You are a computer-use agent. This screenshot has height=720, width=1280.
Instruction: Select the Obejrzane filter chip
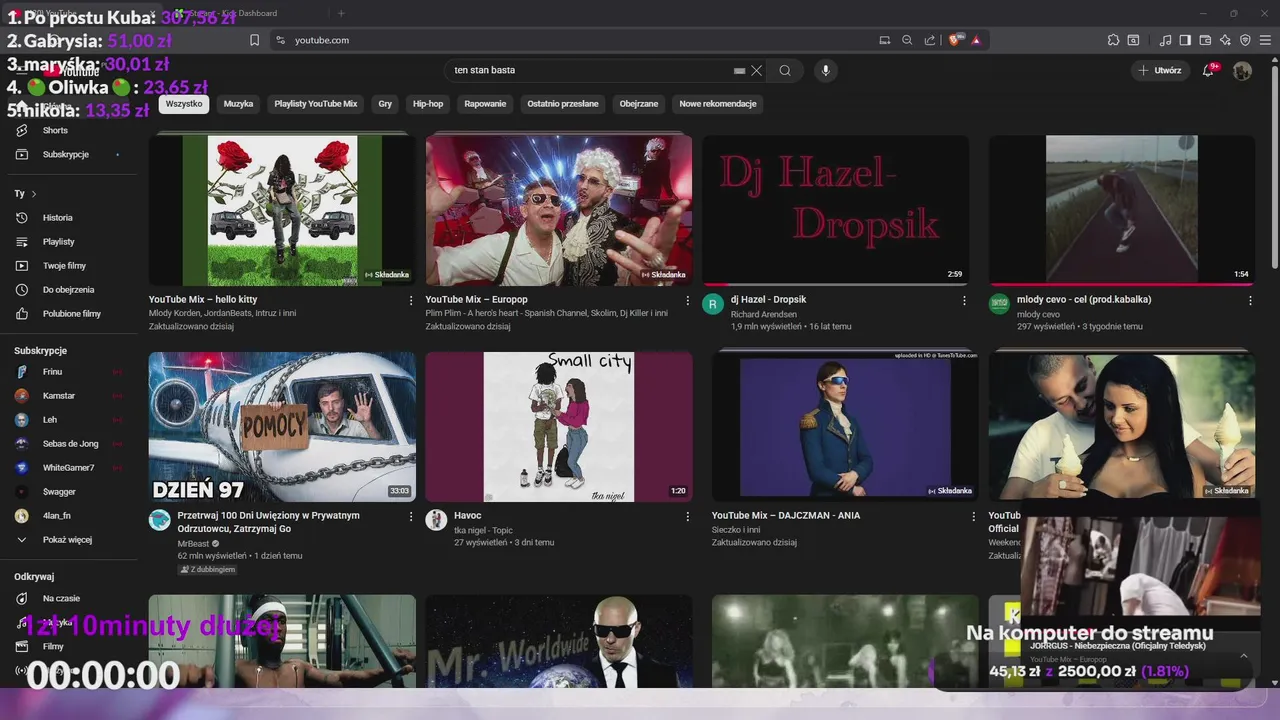639,104
